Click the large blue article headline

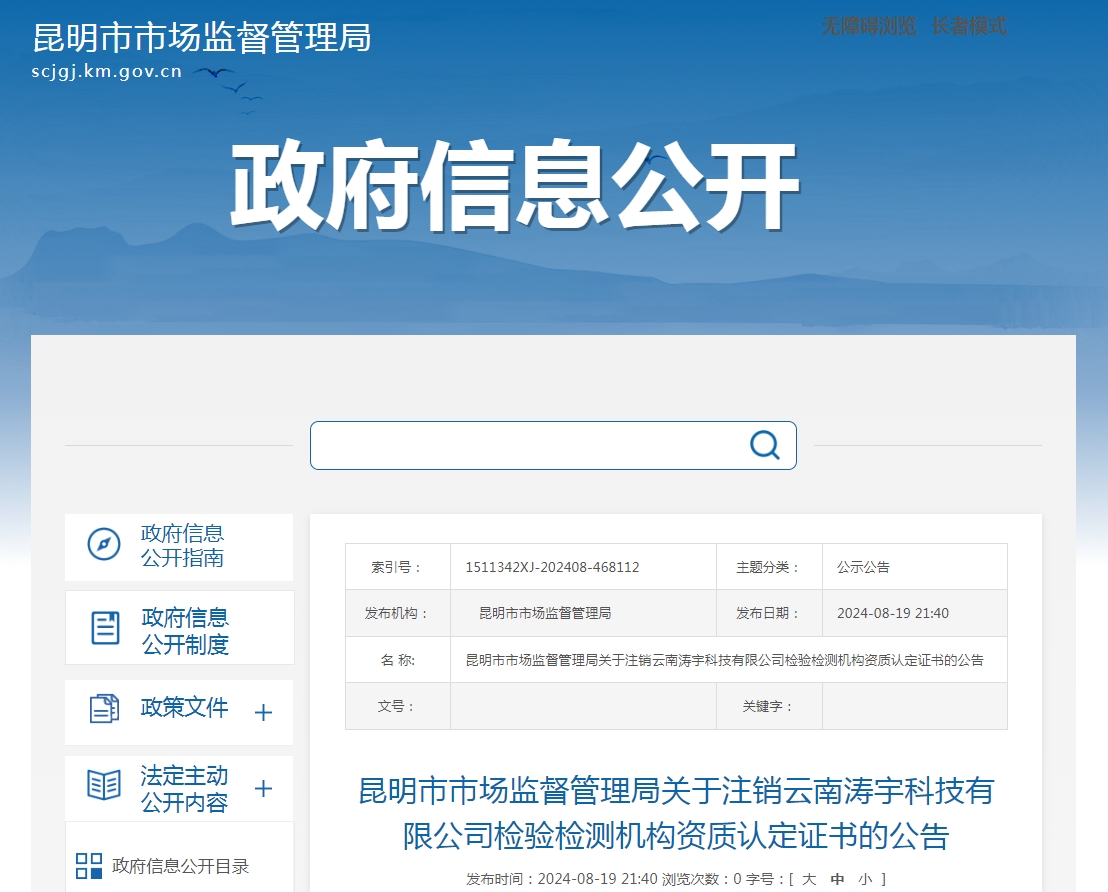tap(676, 813)
